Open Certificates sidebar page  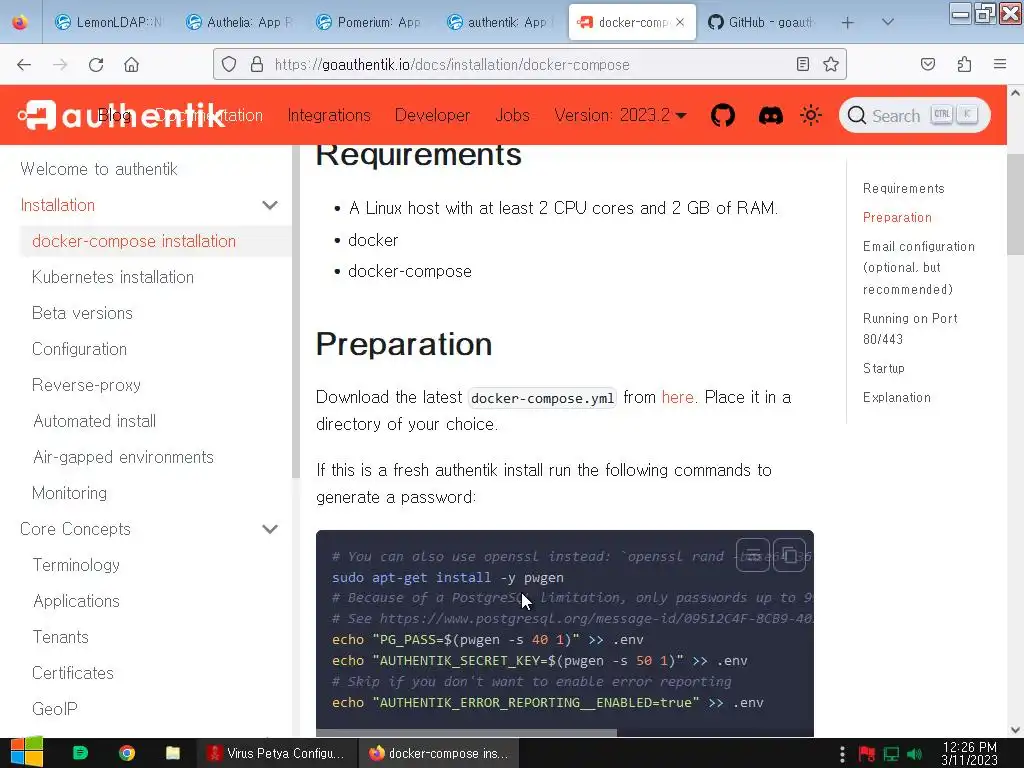(x=72, y=673)
